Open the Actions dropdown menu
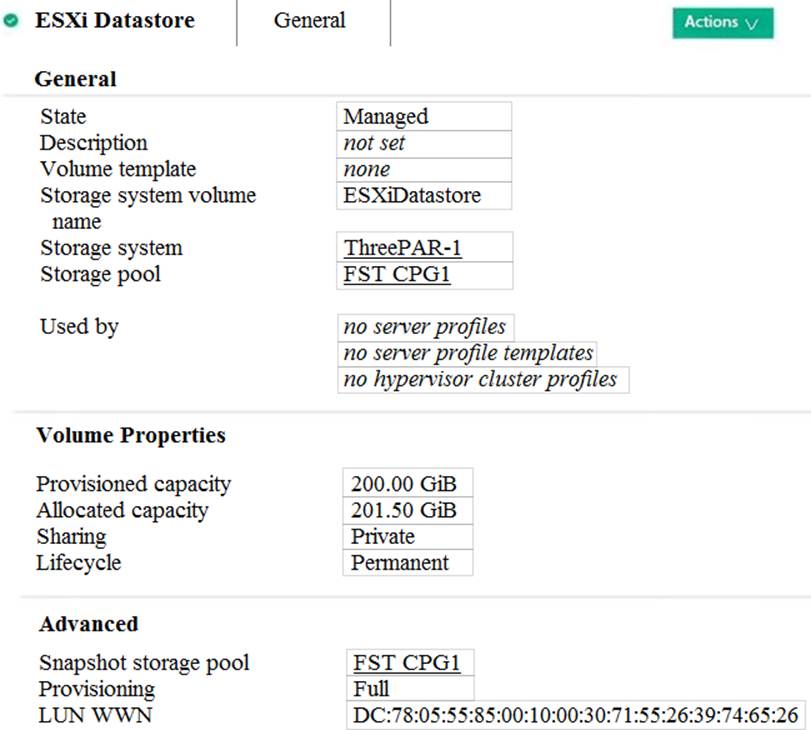Screen dimensions: 811x730 722,23
